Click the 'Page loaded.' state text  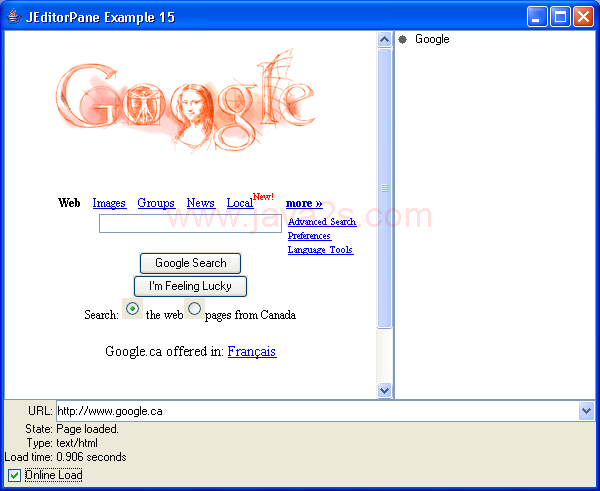click(x=88, y=429)
